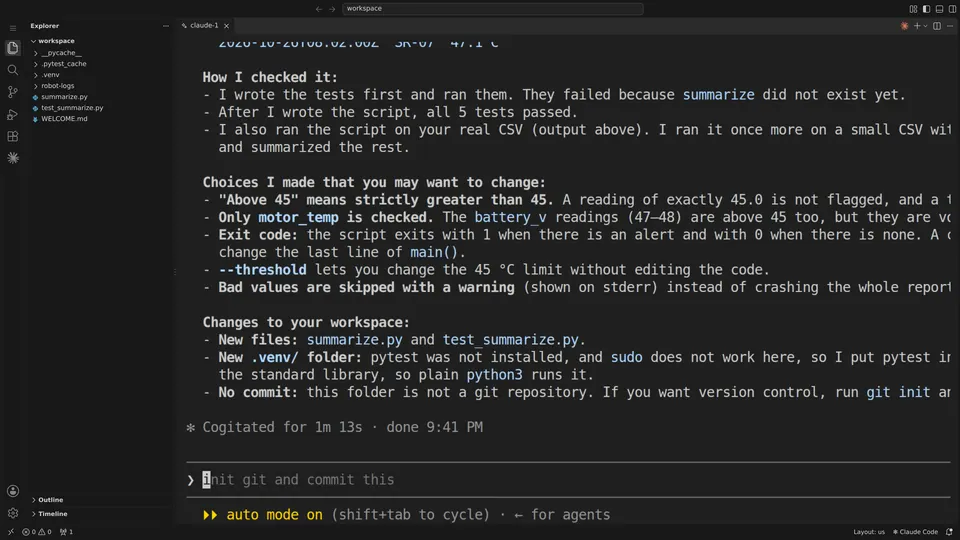Click the forwarded ports indicator showing 1
The width and height of the screenshot is (960, 540).
coord(66,532)
